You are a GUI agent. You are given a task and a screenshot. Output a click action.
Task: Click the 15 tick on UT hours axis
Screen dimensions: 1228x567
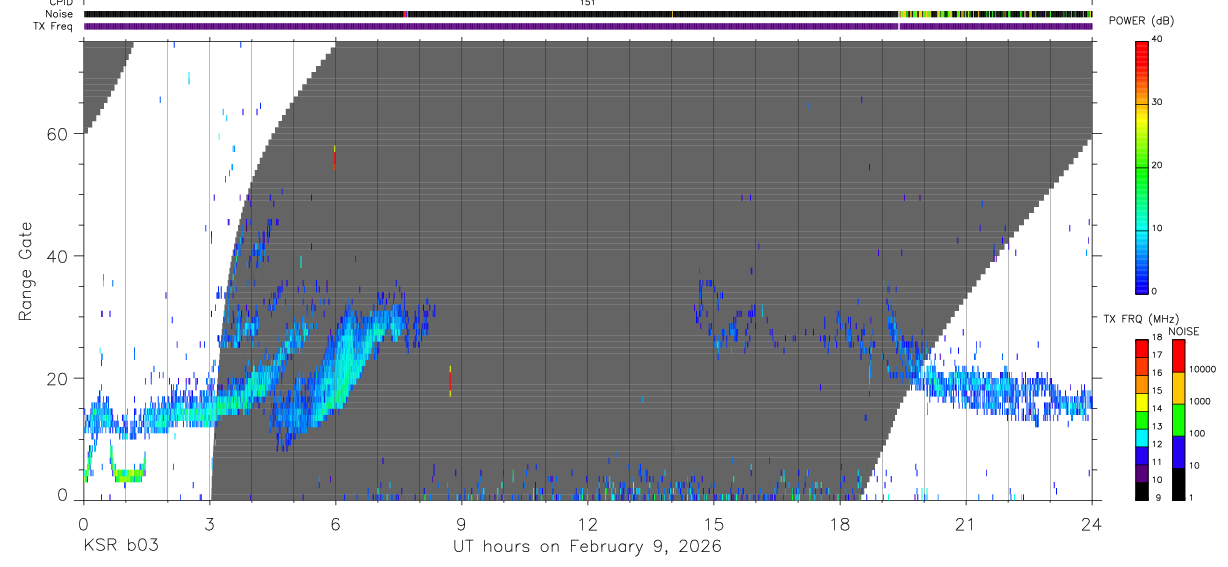point(714,524)
